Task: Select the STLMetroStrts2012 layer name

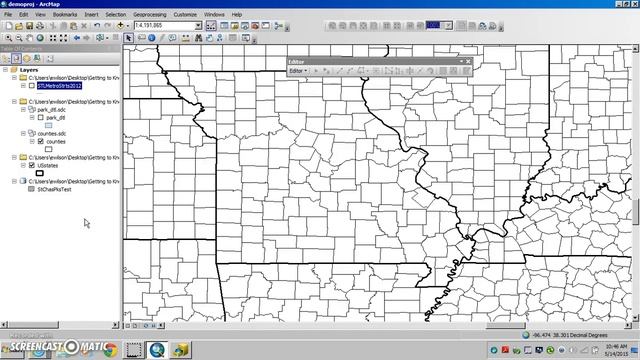Action: point(60,86)
